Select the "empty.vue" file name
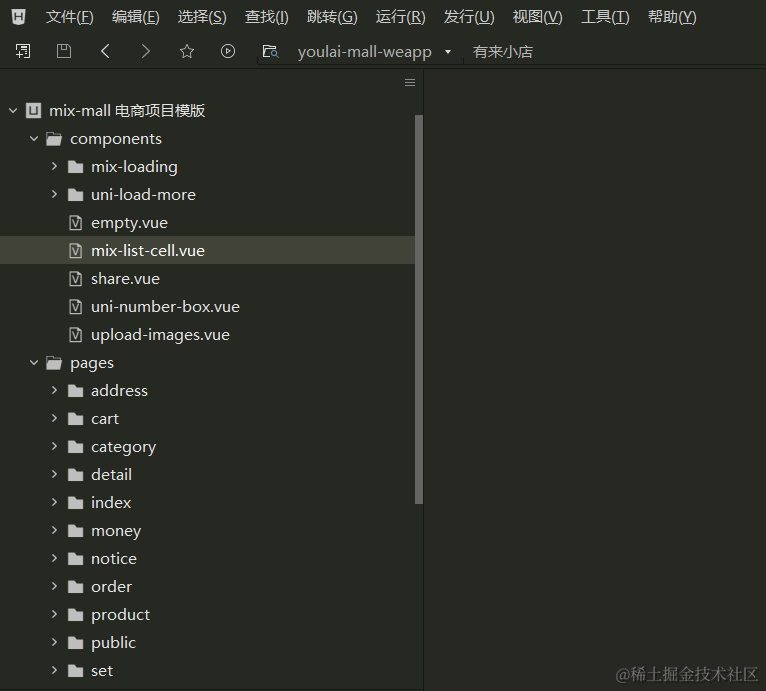Image resolution: width=766 pixels, height=691 pixels. click(x=129, y=223)
